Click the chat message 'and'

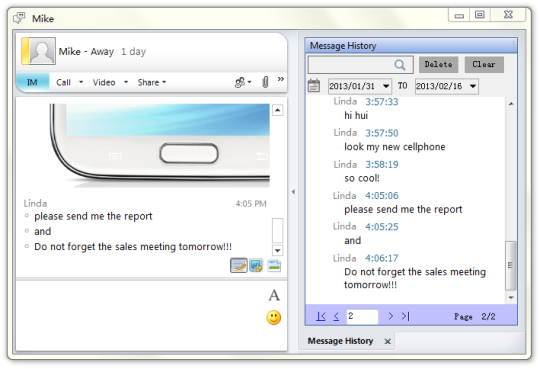tap(43, 231)
